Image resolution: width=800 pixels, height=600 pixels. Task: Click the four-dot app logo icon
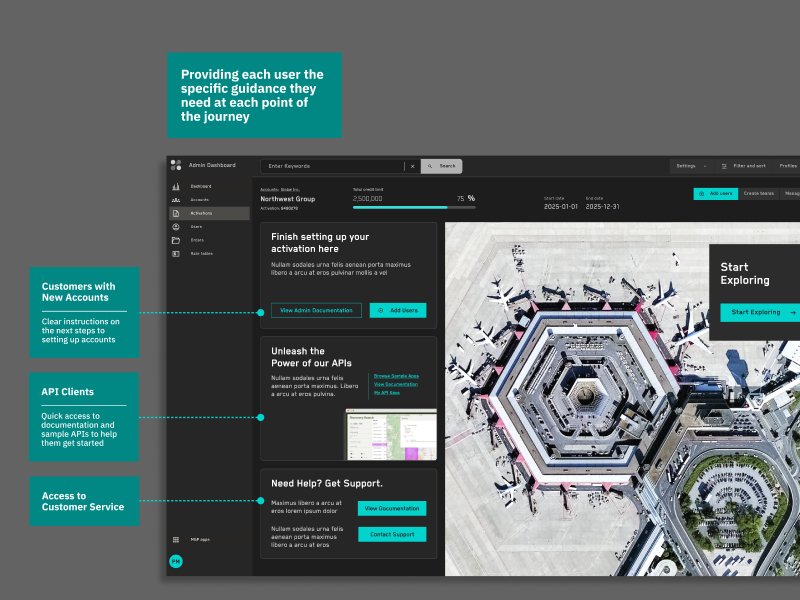176,165
